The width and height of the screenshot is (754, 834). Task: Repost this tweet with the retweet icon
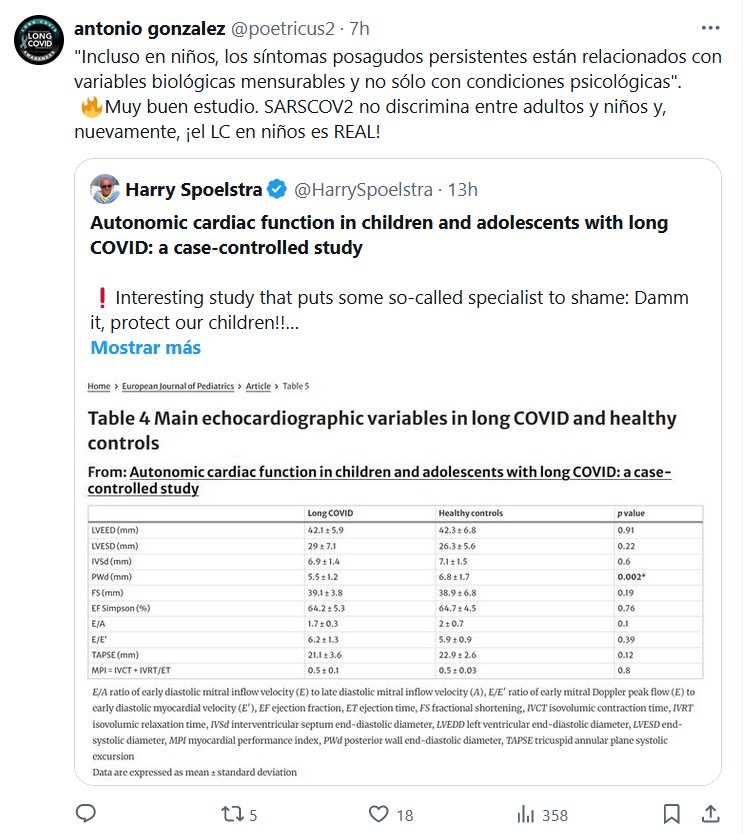tap(231, 814)
